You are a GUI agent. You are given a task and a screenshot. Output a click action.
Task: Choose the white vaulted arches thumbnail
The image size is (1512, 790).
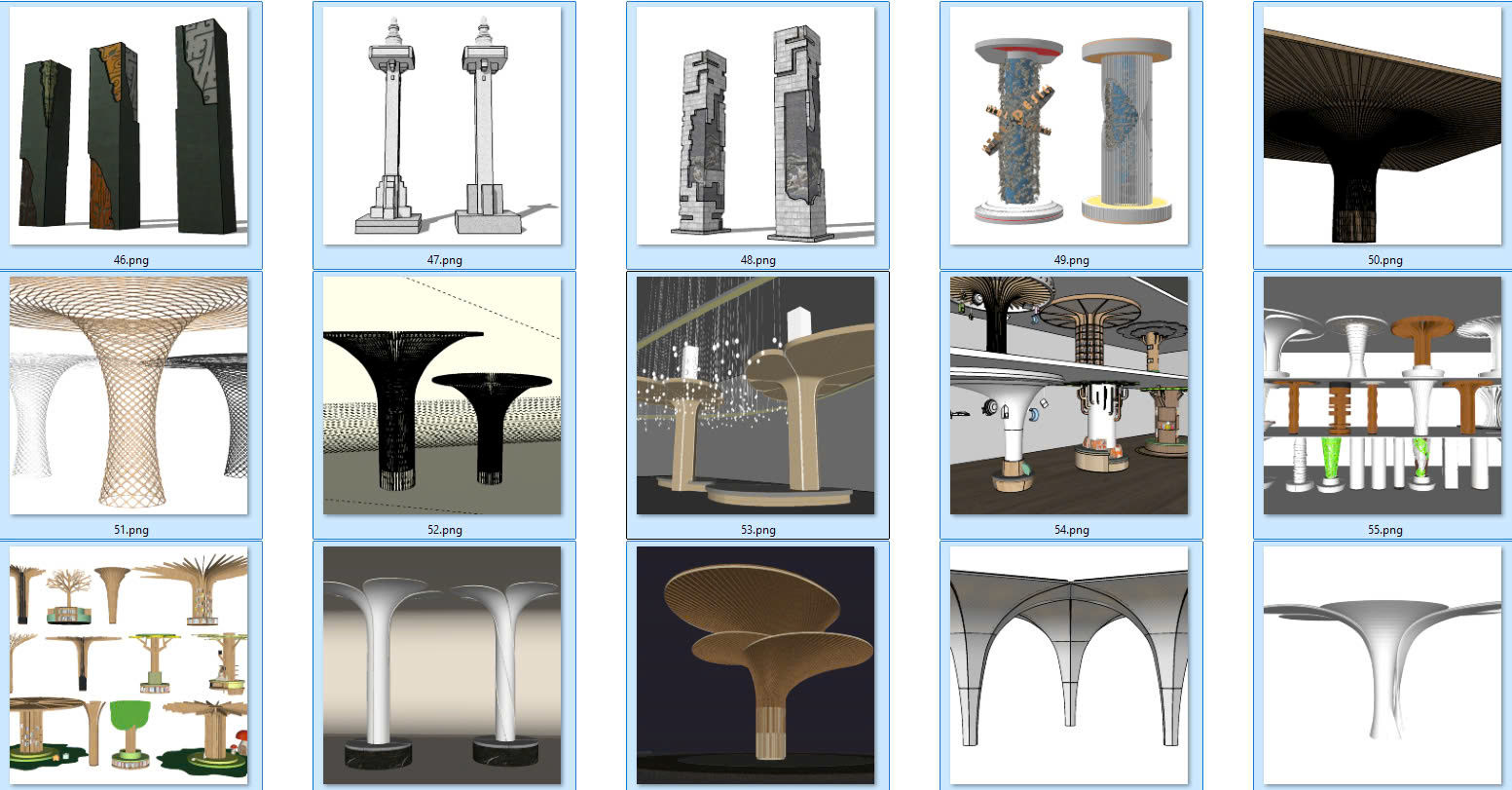click(1070, 665)
